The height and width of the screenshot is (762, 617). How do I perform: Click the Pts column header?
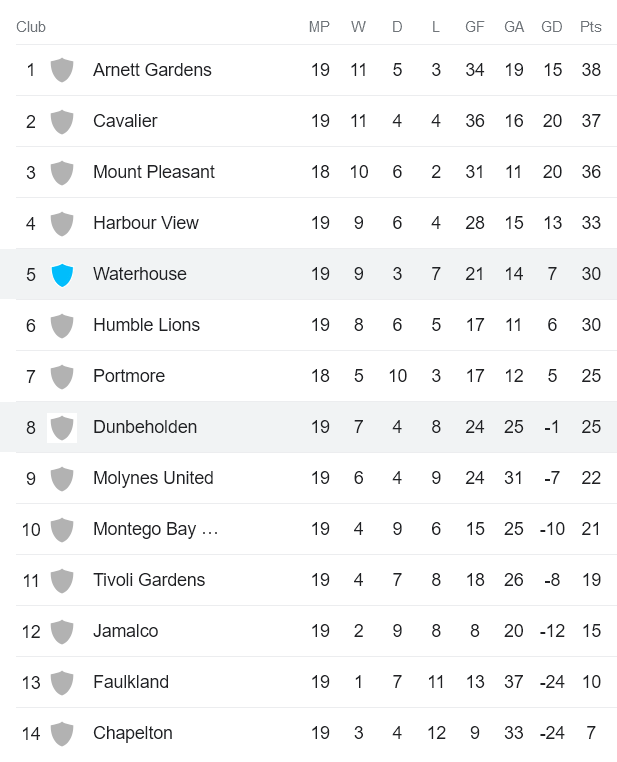click(591, 27)
